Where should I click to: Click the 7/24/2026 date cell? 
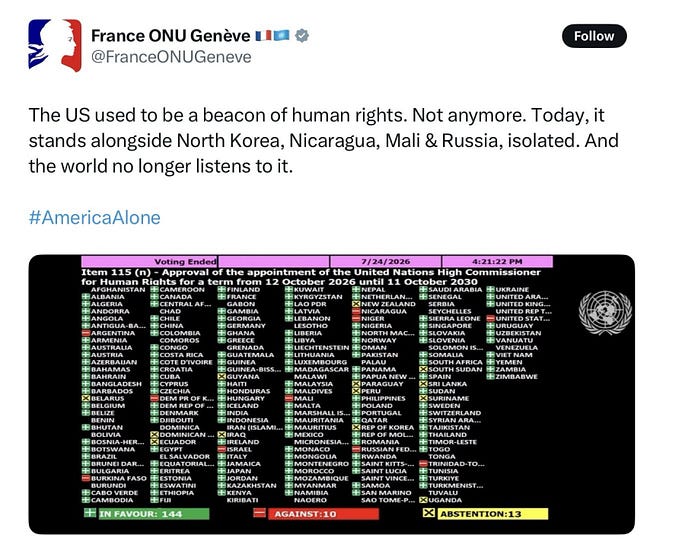(x=385, y=261)
